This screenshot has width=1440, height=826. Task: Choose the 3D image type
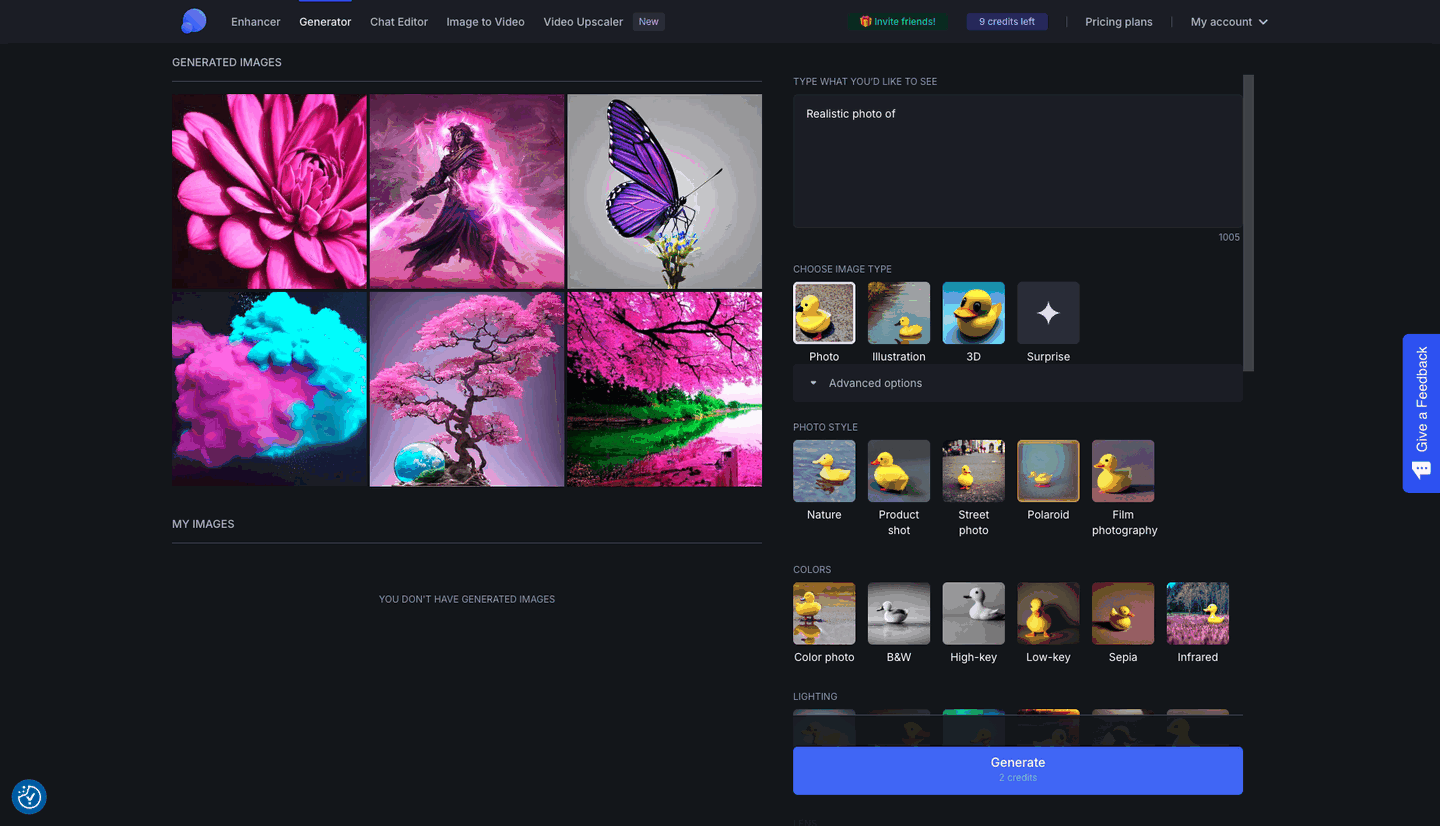pos(973,313)
